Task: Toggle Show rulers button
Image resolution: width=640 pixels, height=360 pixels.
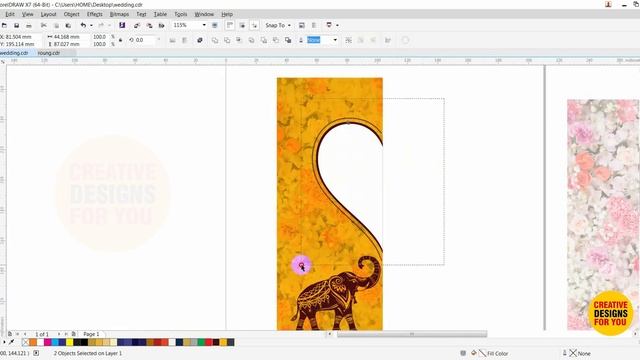Action: [x=230, y=25]
